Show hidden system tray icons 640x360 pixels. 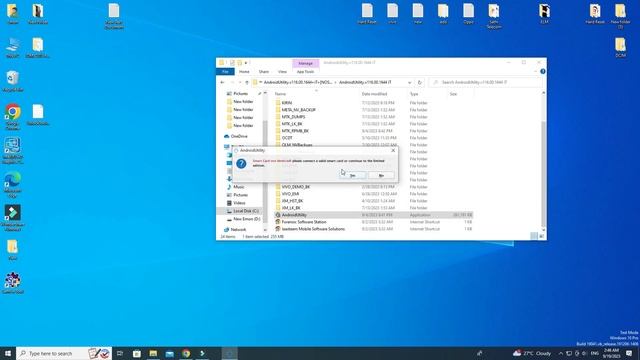(x=561, y=353)
